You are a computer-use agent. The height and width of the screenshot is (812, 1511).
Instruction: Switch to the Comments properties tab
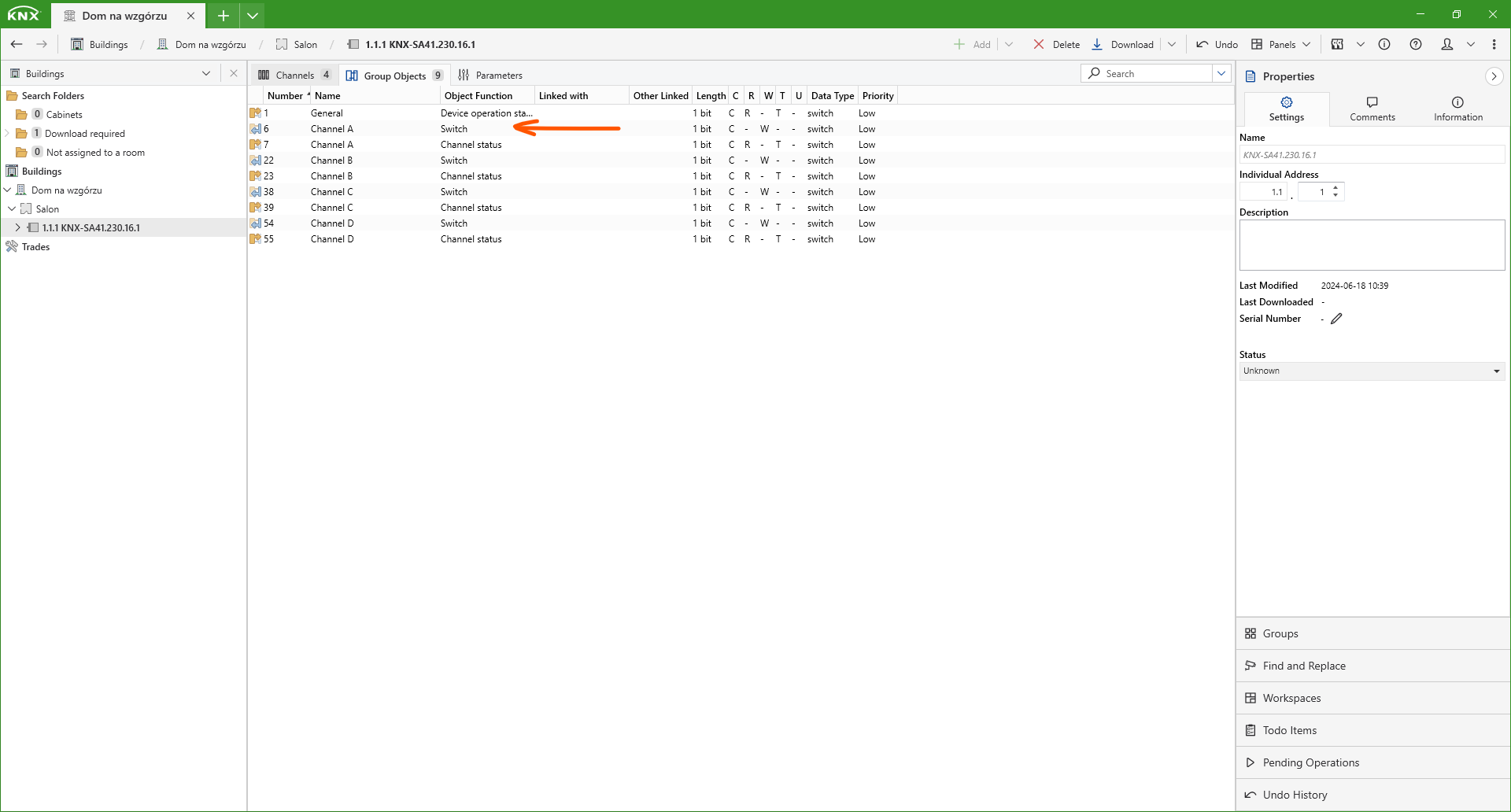(1372, 109)
